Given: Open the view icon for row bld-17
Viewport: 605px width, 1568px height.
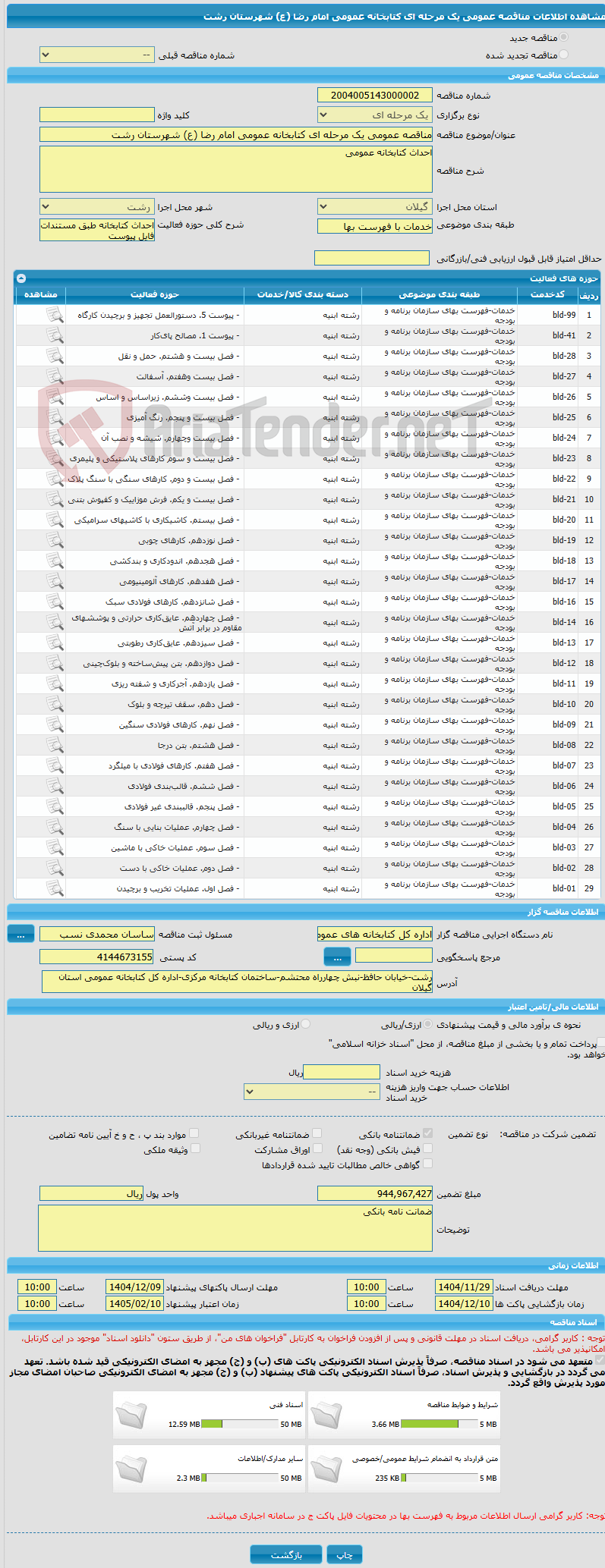Looking at the screenshot, I should (x=55, y=581).
